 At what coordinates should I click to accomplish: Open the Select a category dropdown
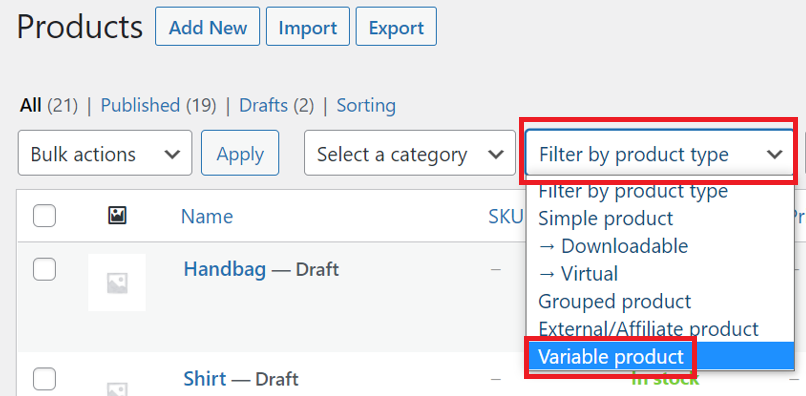(x=410, y=153)
